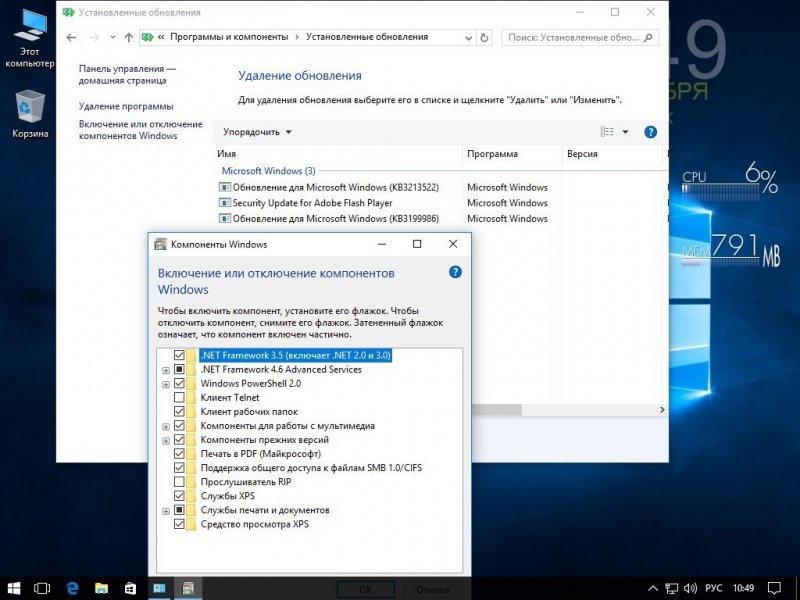Viewport: 800px width, 600px height.
Task: Collapse the Microsoft Windows (3) group
Action: pos(268,170)
